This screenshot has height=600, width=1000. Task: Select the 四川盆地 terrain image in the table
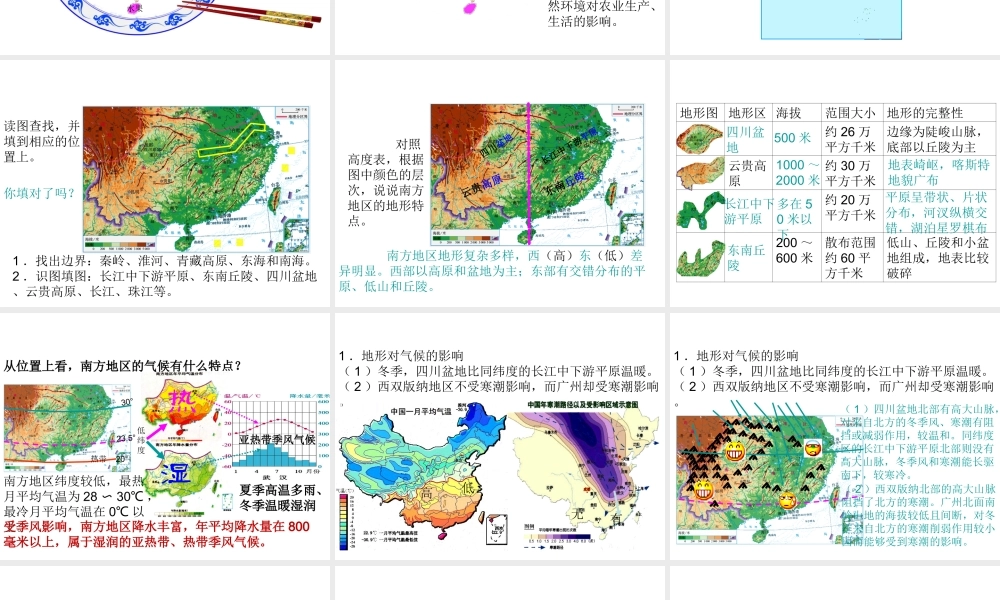click(x=700, y=138)
